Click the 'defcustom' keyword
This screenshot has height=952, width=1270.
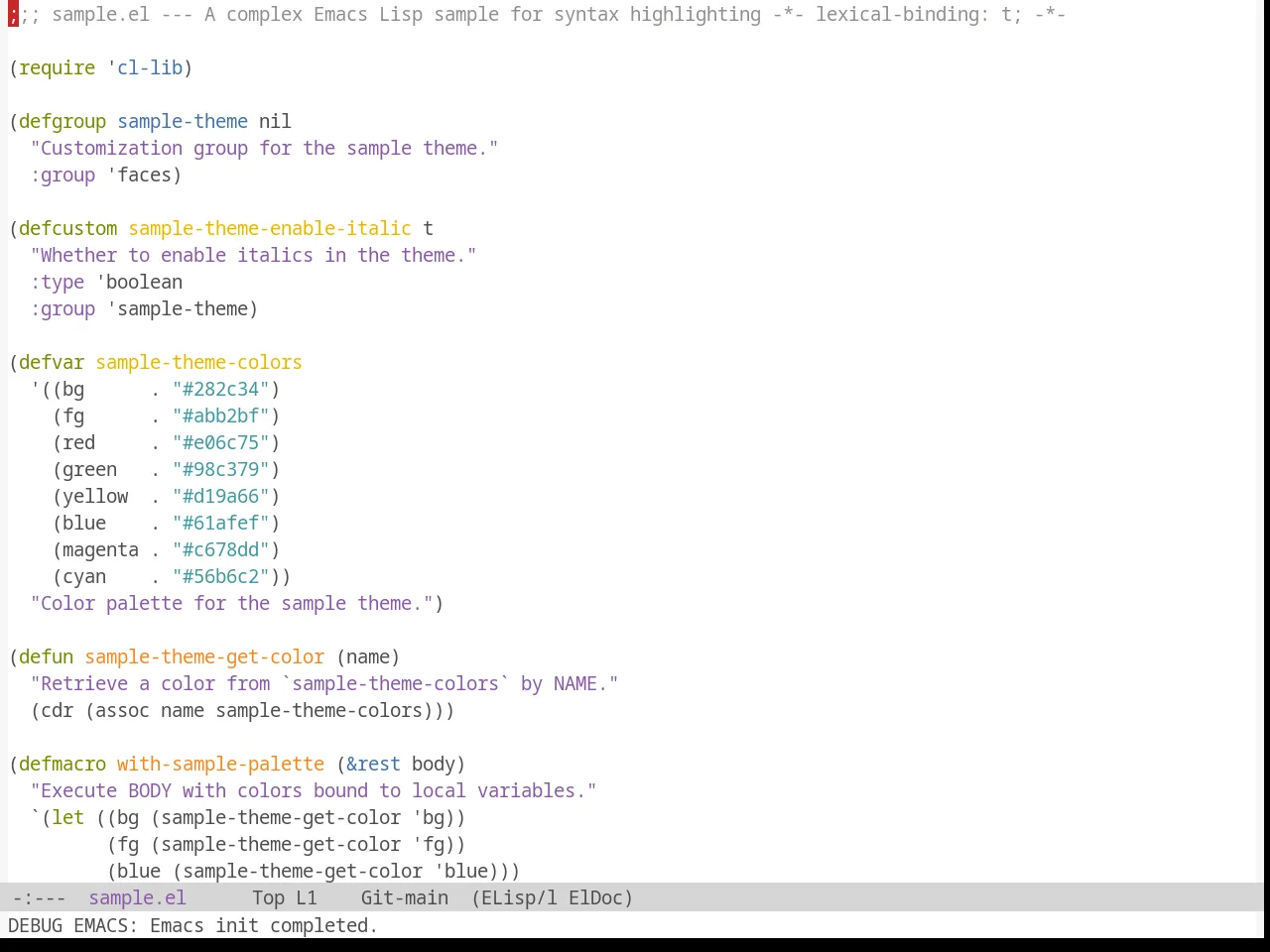click(68, 228)
